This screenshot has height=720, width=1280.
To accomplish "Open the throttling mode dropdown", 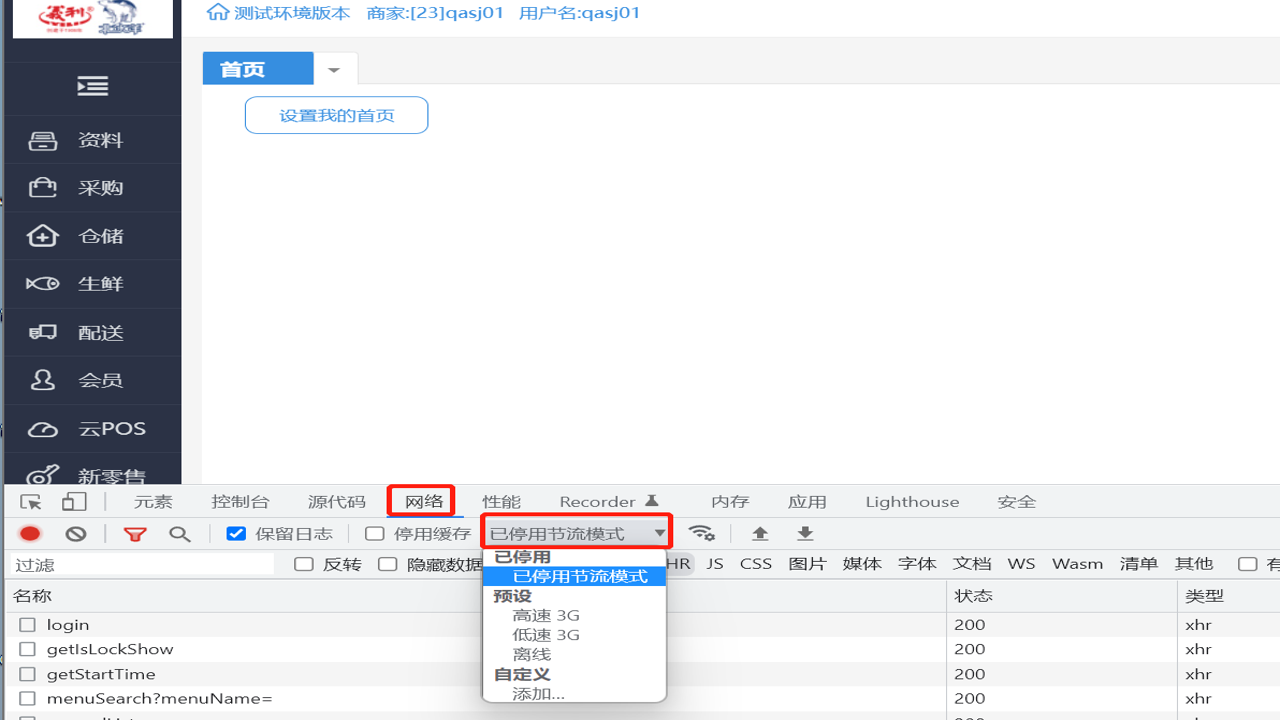I will click(577, 533).
